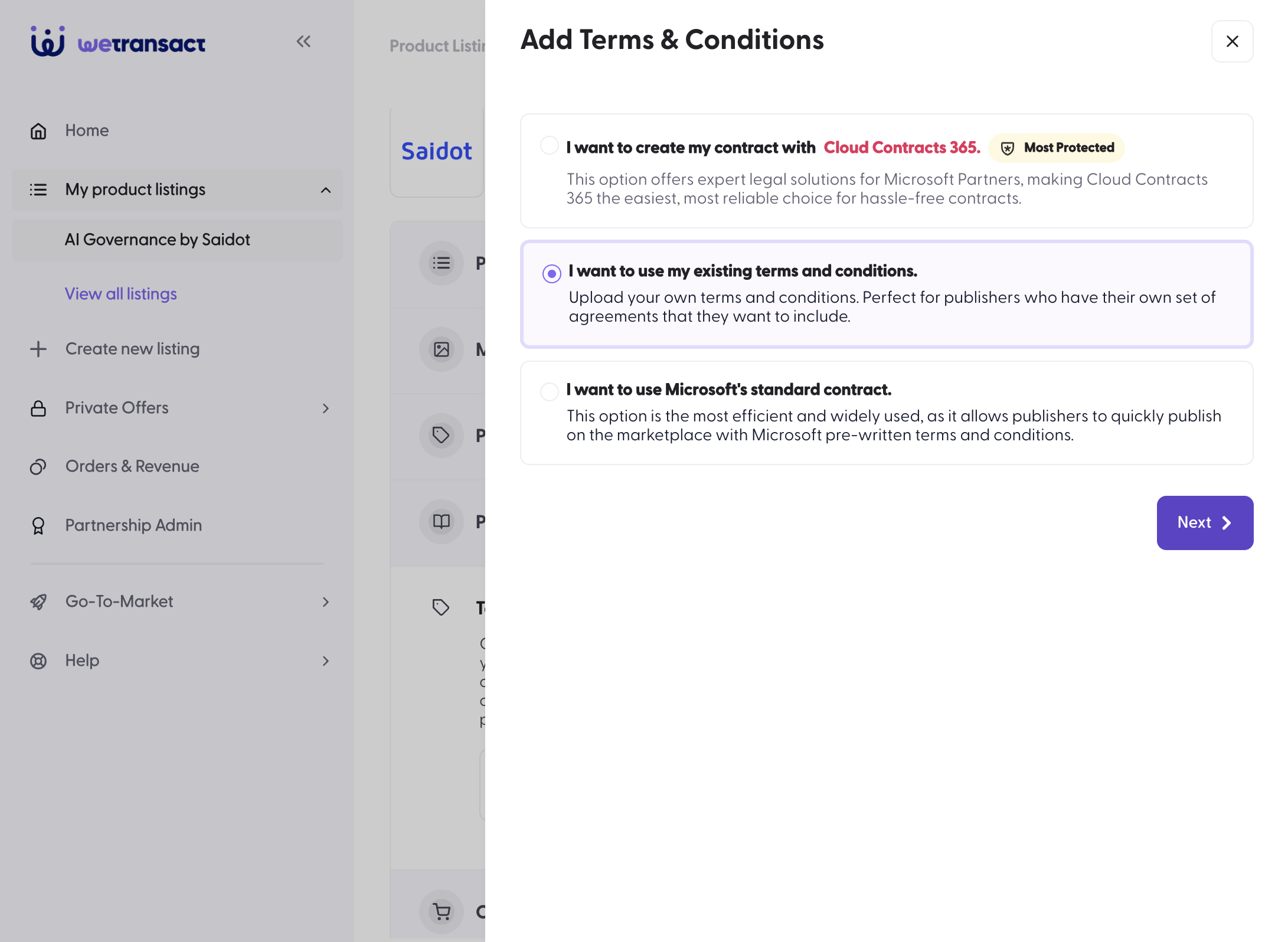Image resolution: width=1288 pixels, height=942 pixels.
Task: Click the plus icon for Create new listing
Action: 38,349
